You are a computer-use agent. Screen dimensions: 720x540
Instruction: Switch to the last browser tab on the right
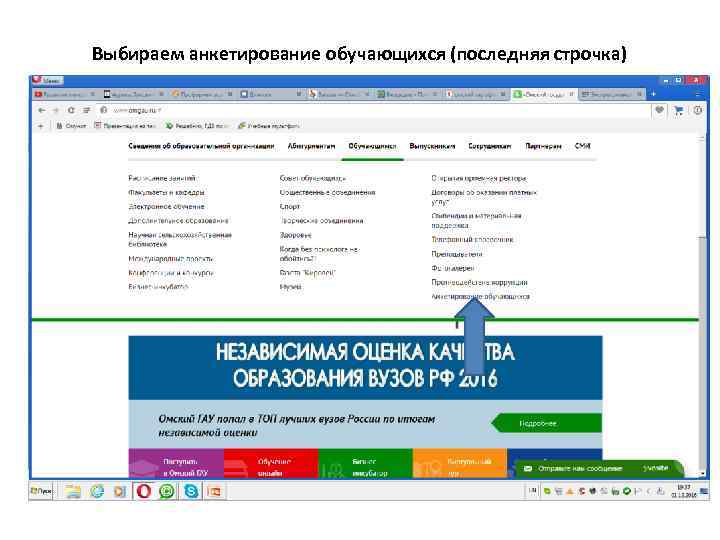611,94
